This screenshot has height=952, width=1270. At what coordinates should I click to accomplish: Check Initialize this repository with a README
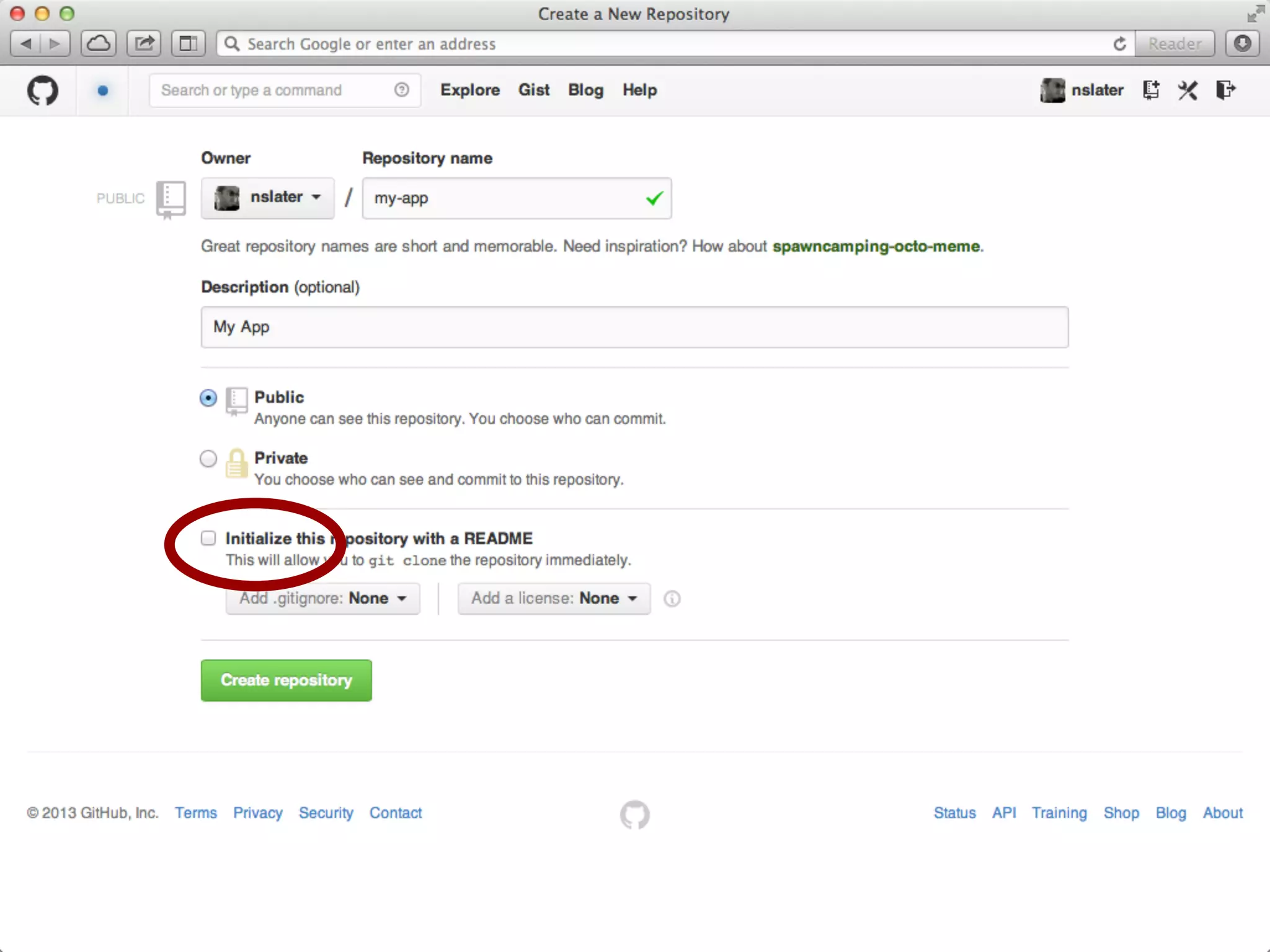[x=208, y=538]
